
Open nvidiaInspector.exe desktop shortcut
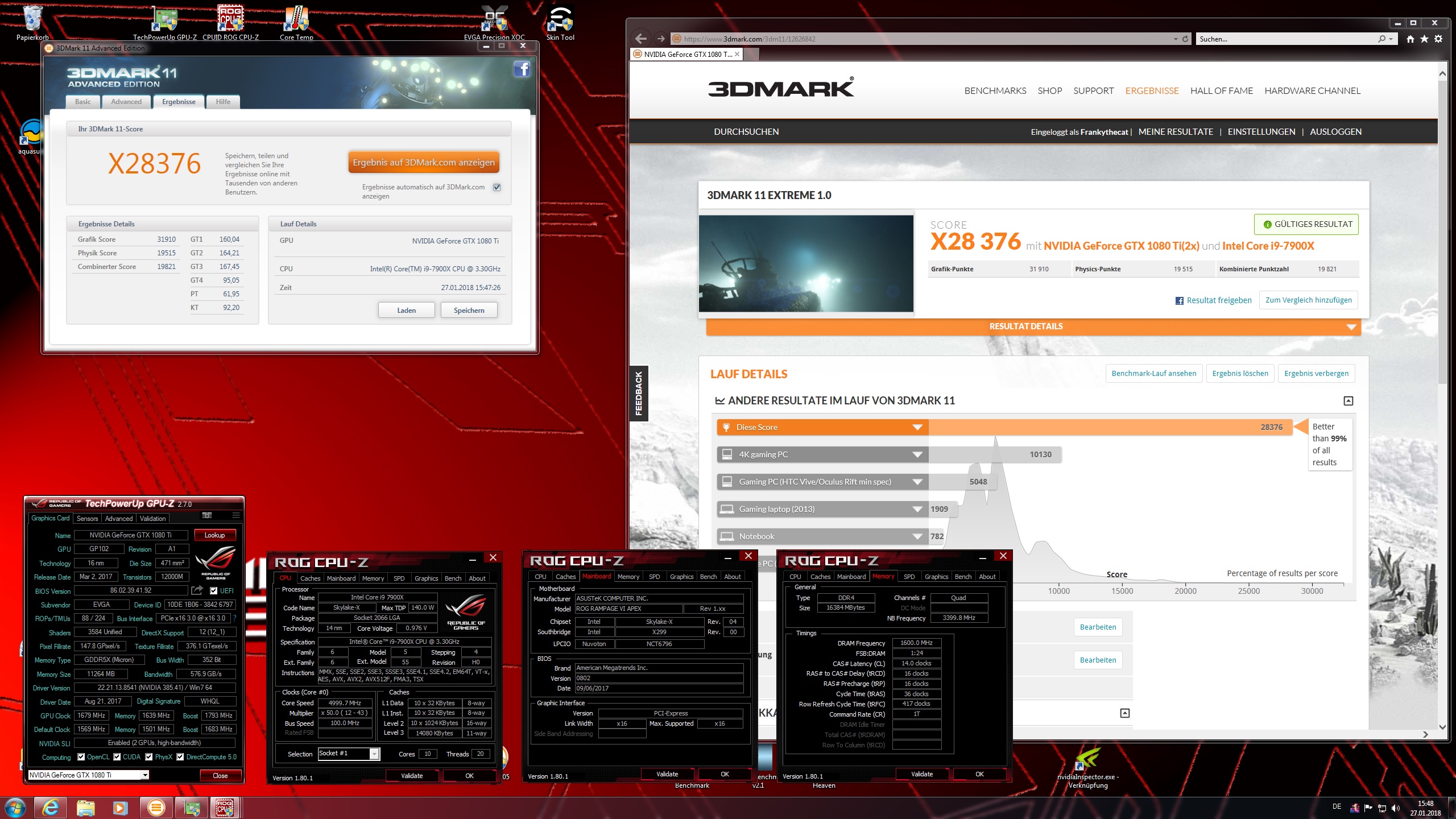coord(1087,768)
